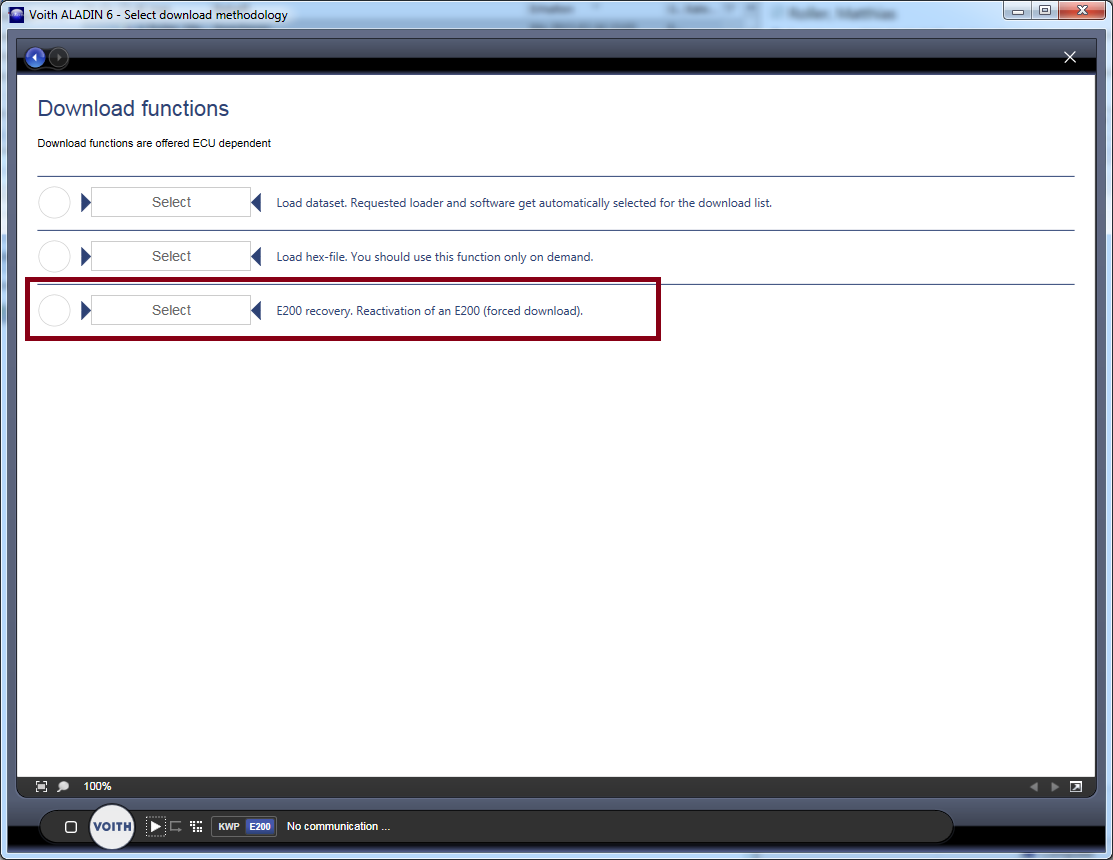The image size is (1113, 860).
Task: Click the 'No communication ...' status text
Action: (339, 826)
